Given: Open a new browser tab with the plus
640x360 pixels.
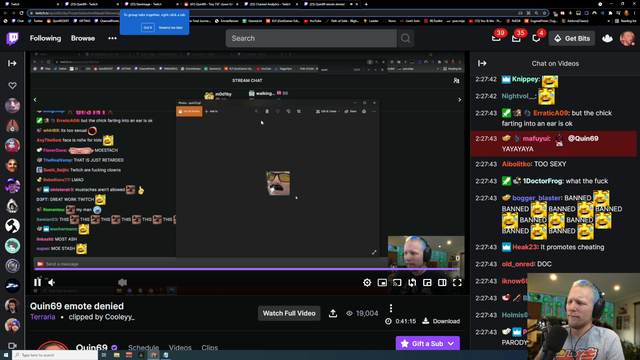Looking at the screenshot, I should click(x=366, y=4).
